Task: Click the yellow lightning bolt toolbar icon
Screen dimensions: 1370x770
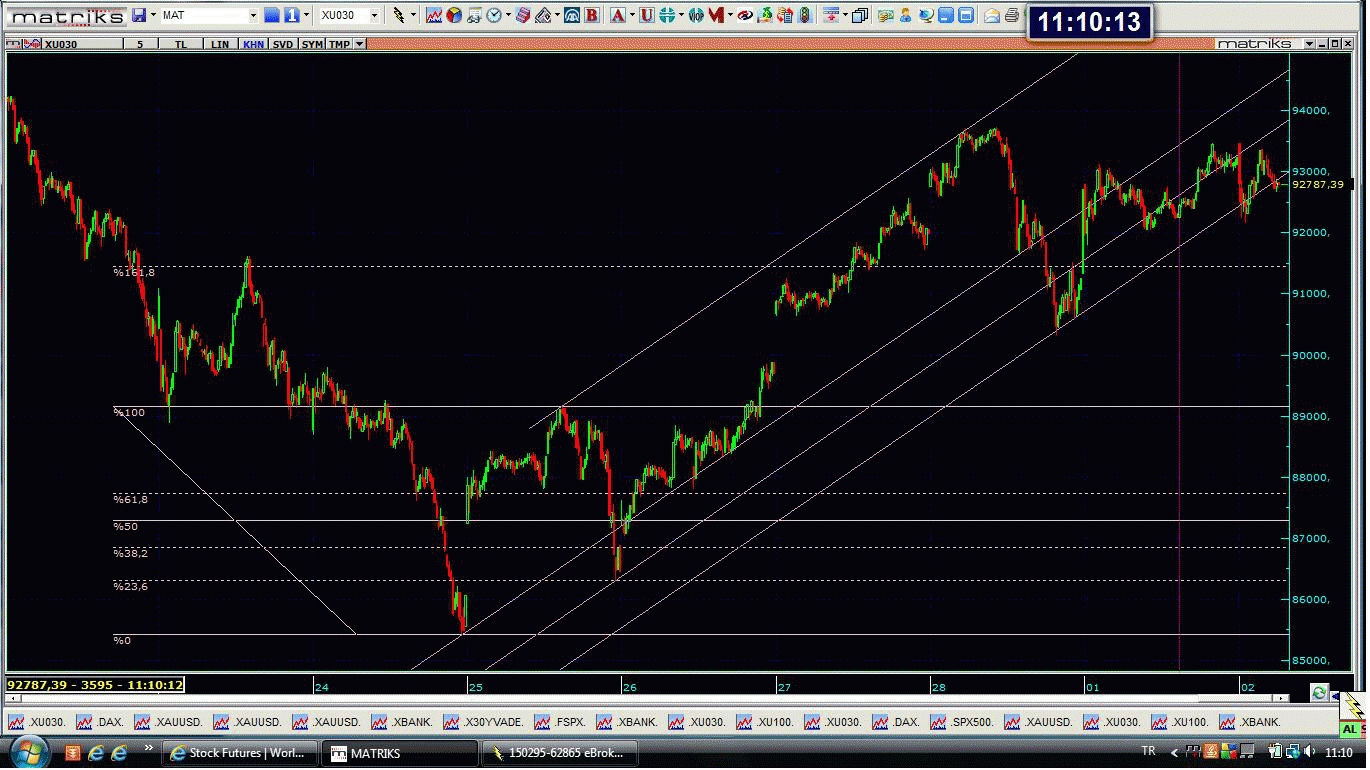Action: pyautogui.click(x=399, y=15)
